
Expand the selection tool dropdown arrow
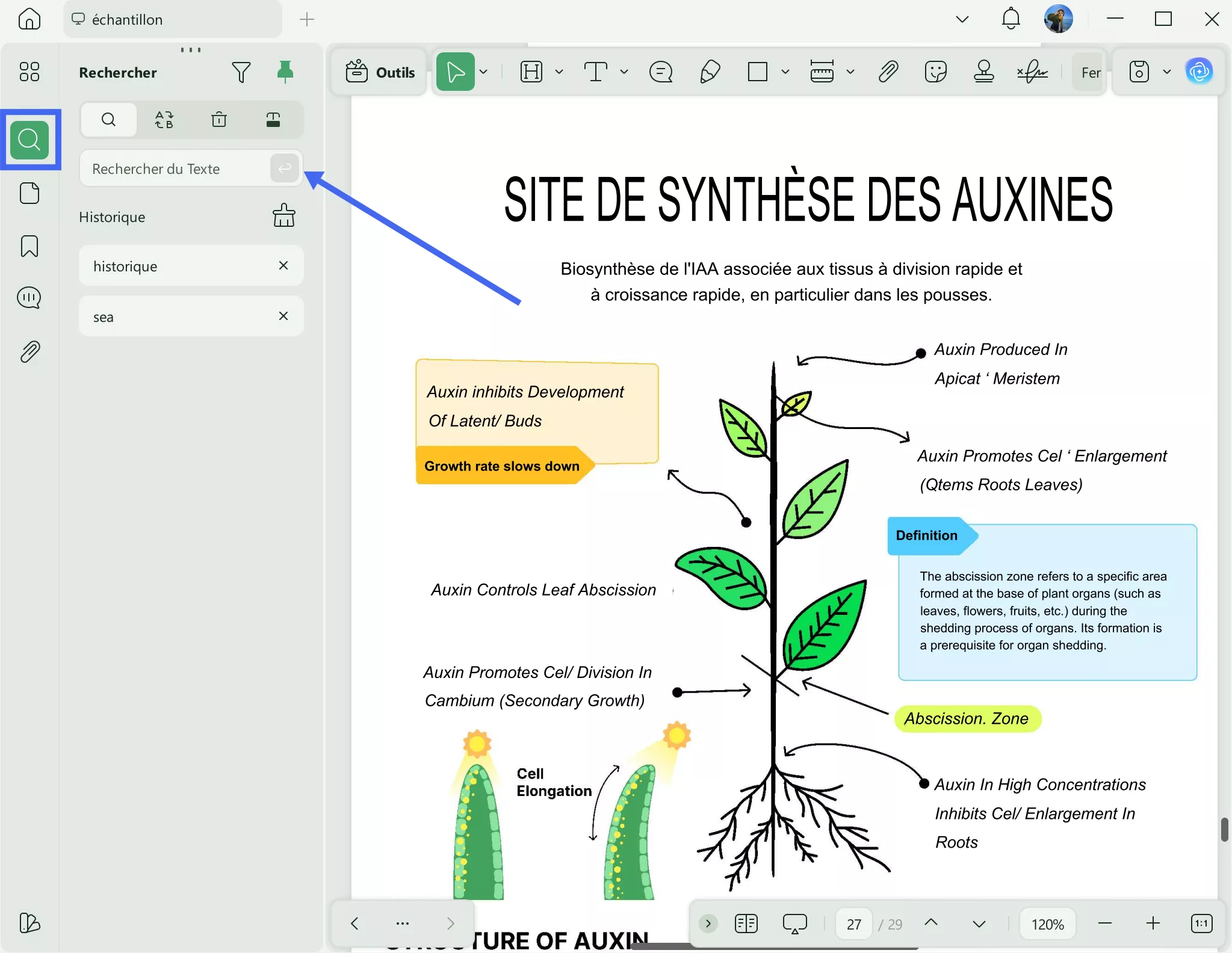pos(483,72)
